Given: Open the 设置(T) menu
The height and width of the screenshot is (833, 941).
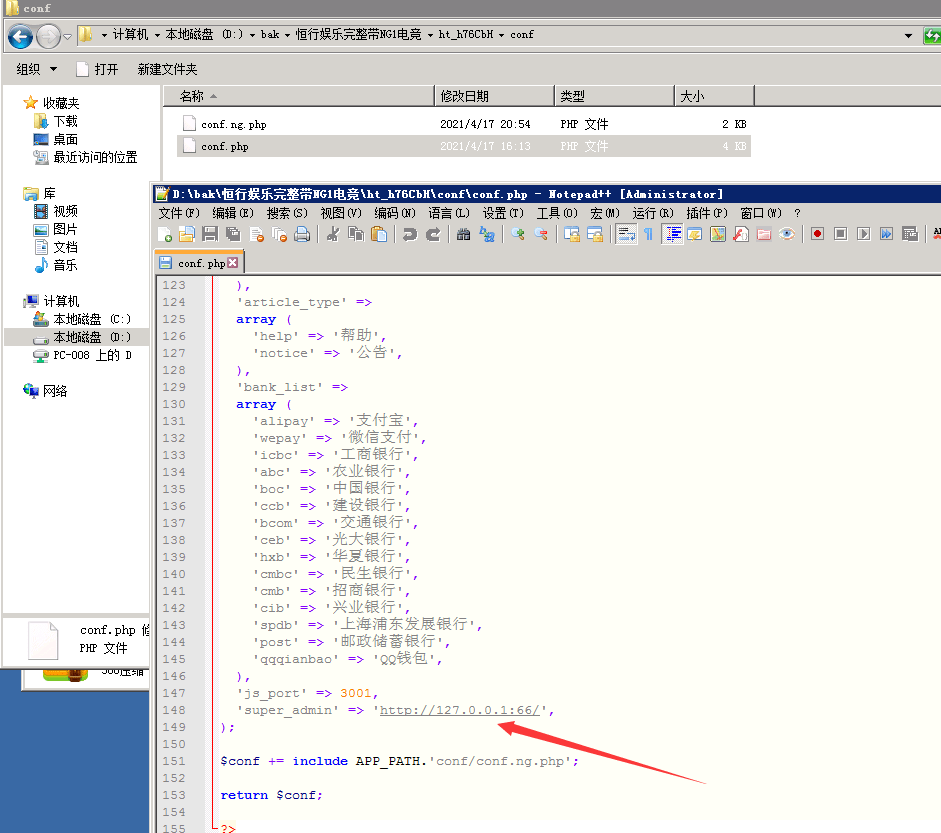Looking at the screenshot, I should (x=503, y=213).
